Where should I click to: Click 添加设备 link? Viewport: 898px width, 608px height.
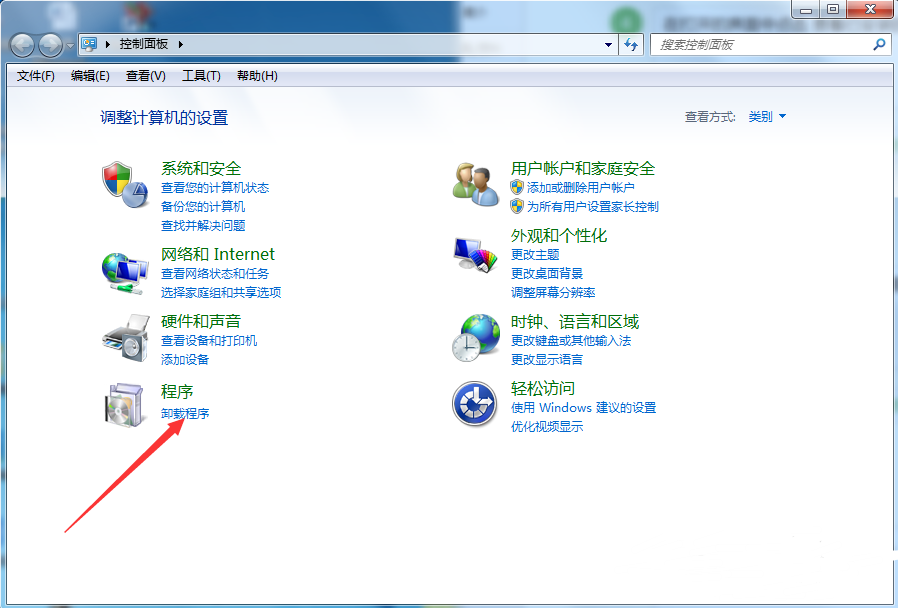point(185,360)
